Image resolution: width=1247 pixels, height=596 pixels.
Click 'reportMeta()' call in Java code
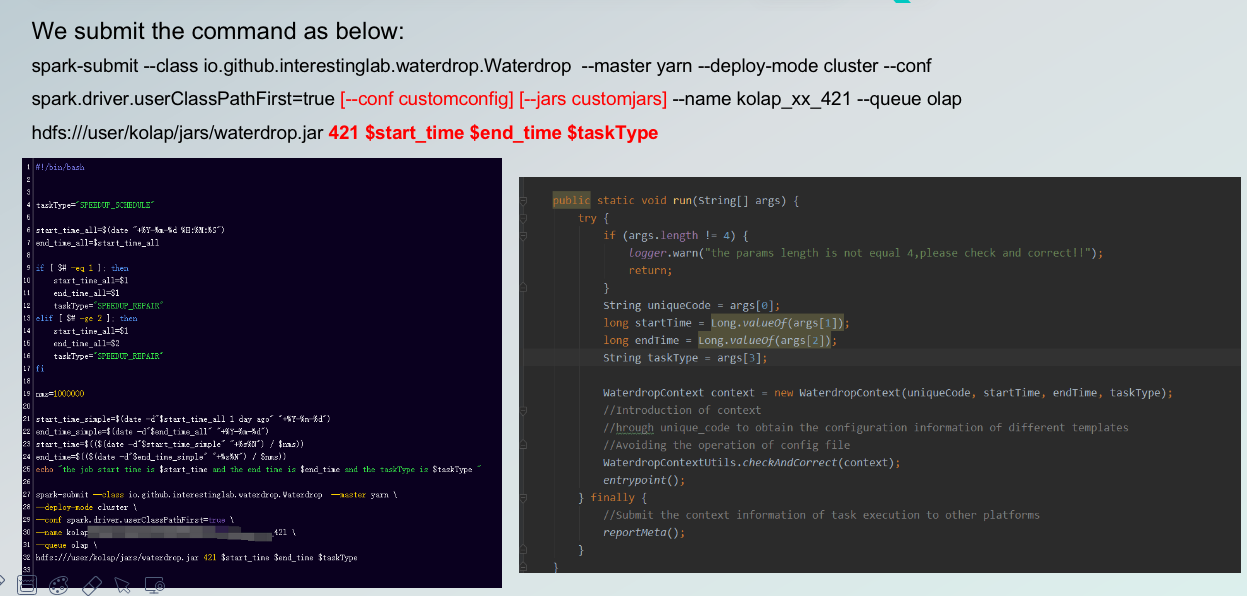pos(644,532)
